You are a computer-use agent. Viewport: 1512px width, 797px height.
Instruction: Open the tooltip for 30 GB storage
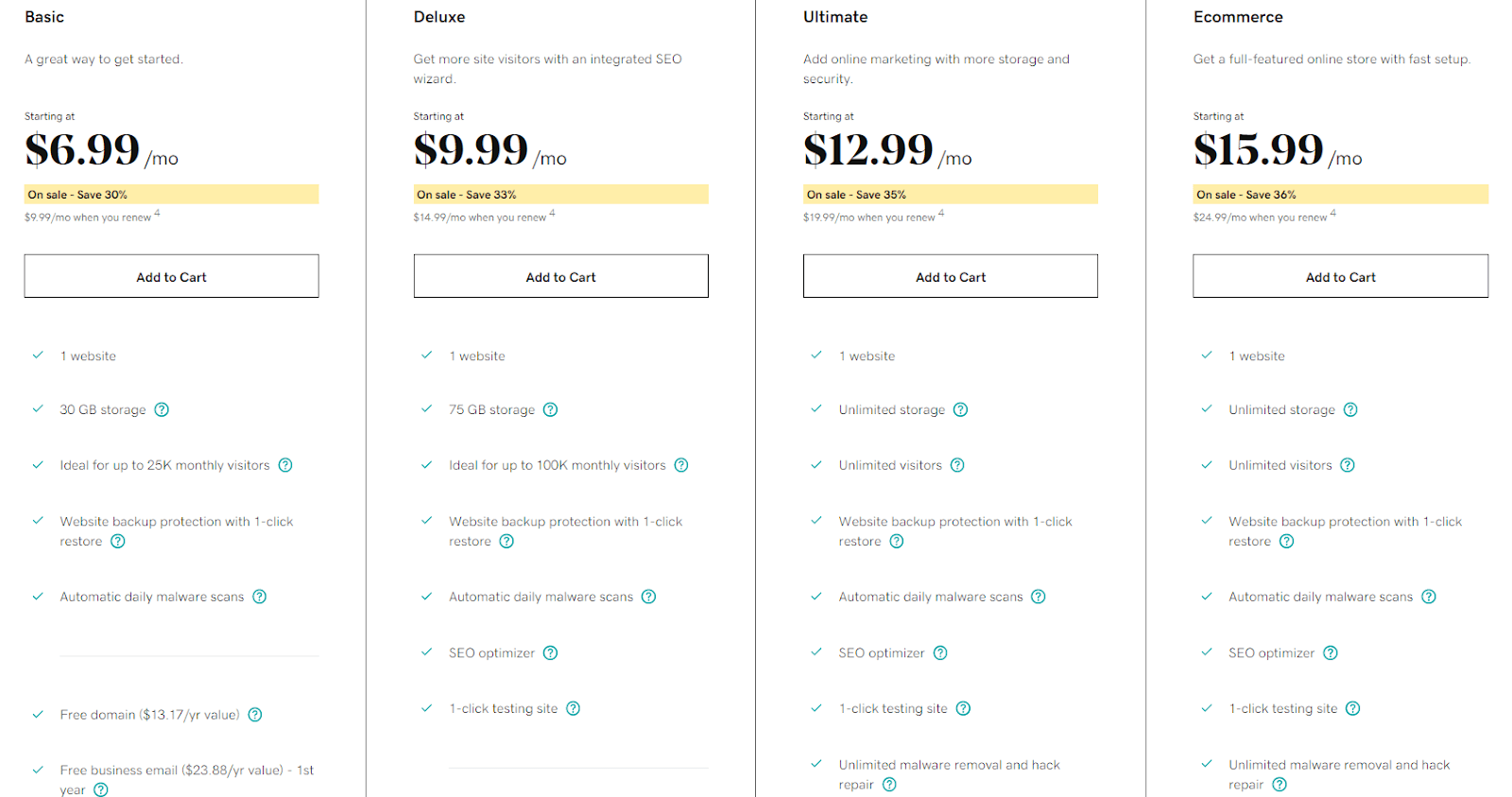[161, 409]
